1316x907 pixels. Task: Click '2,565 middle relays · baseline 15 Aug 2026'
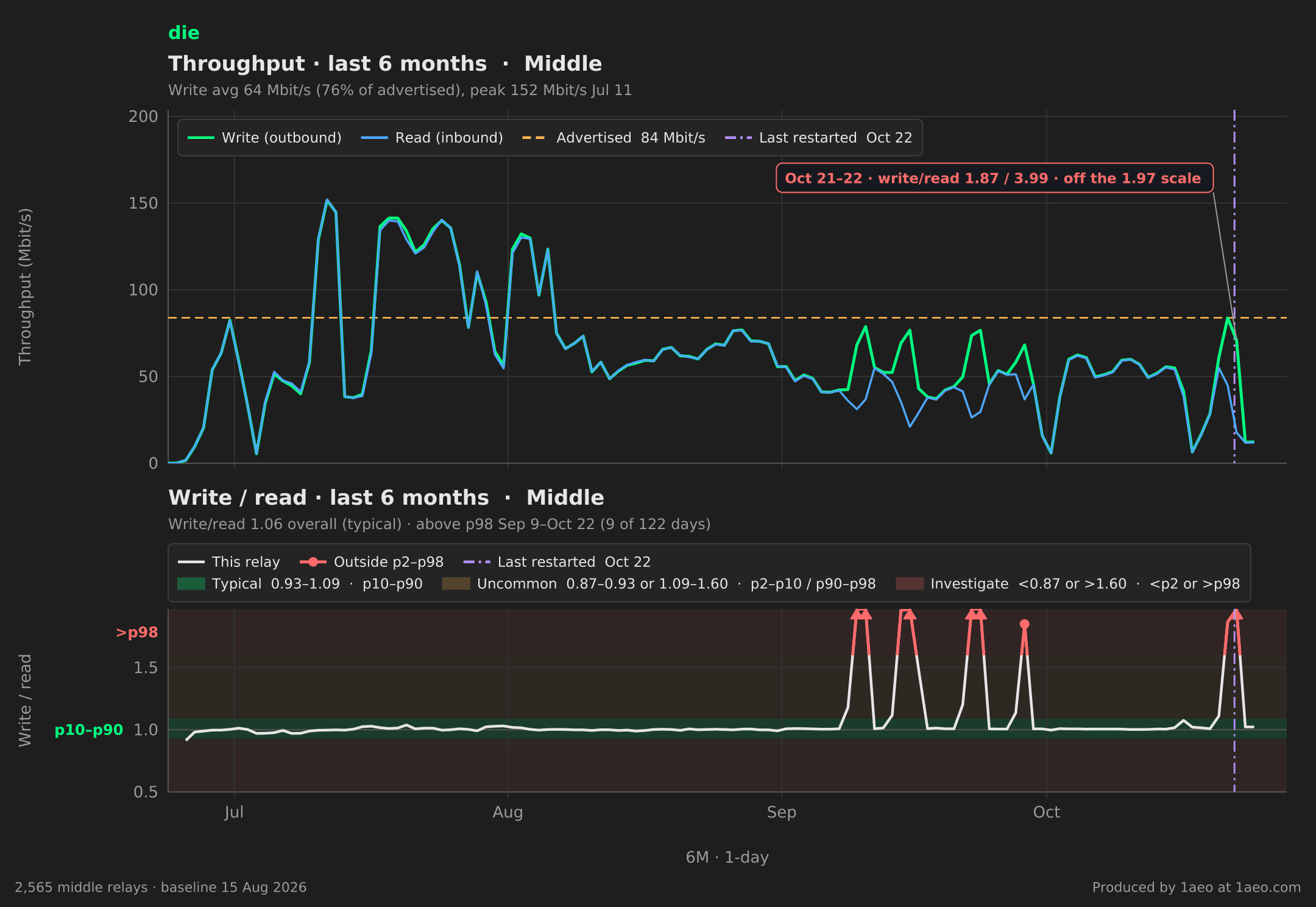[161, 887]
